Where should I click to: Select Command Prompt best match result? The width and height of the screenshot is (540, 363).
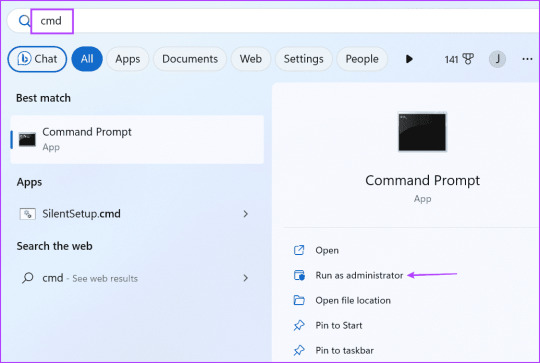137,139
